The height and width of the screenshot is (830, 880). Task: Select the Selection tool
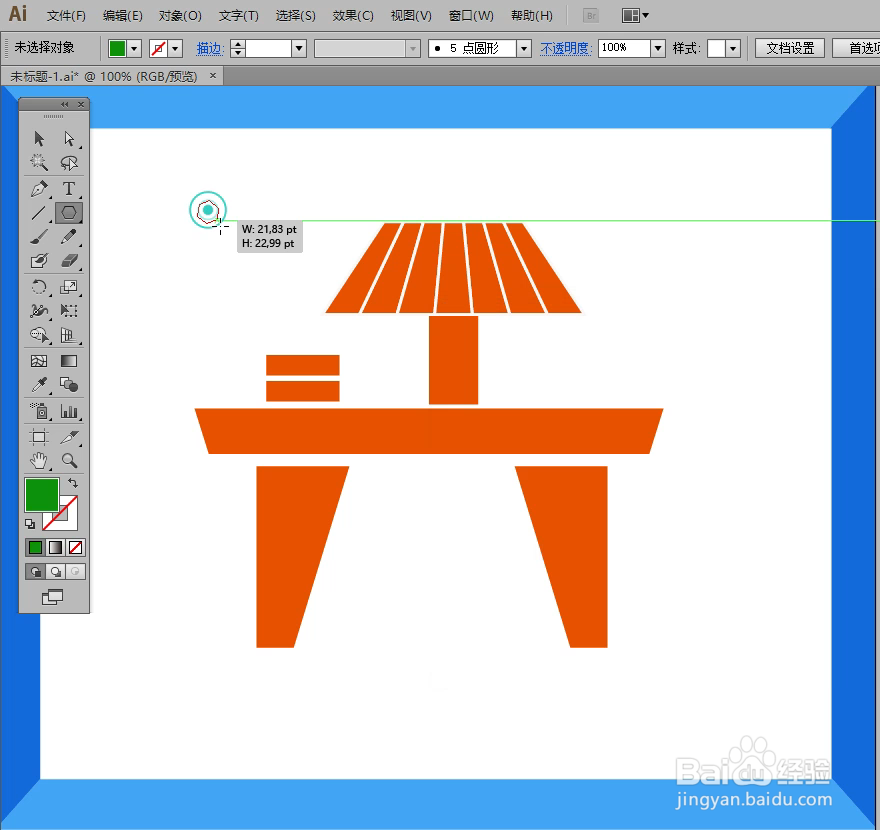click(x=38, y=139)
